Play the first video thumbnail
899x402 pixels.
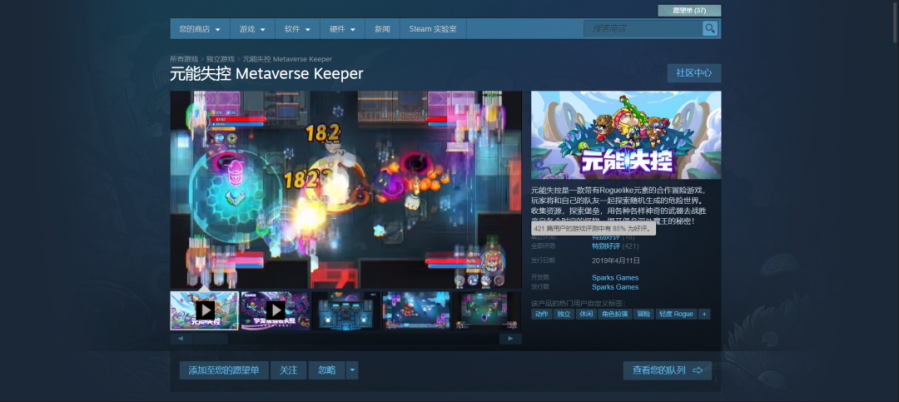coord(205,310)
